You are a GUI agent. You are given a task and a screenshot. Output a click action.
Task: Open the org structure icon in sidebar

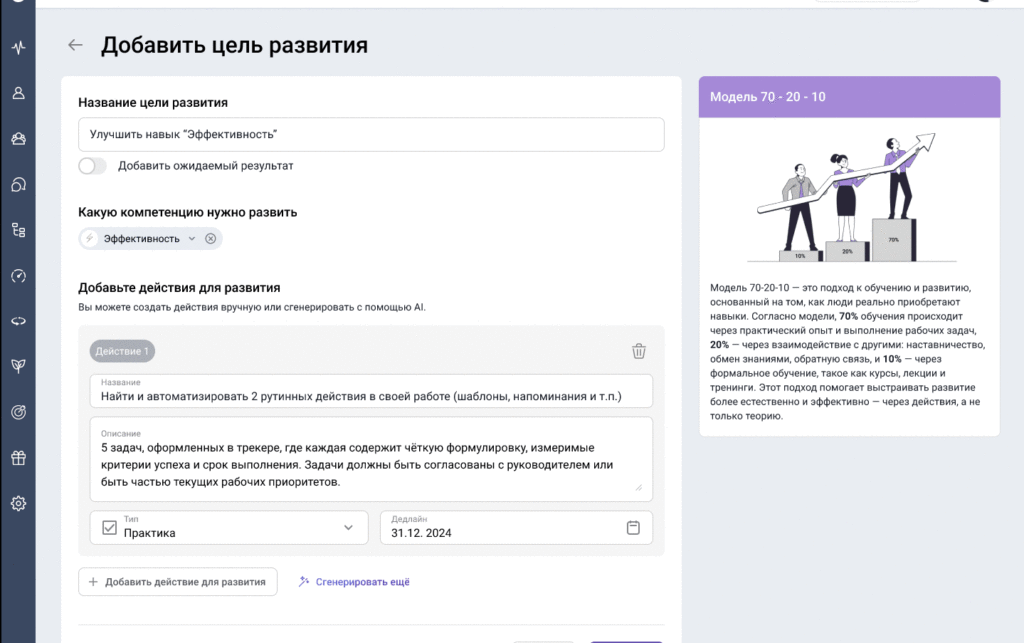(x=18, y=230)
